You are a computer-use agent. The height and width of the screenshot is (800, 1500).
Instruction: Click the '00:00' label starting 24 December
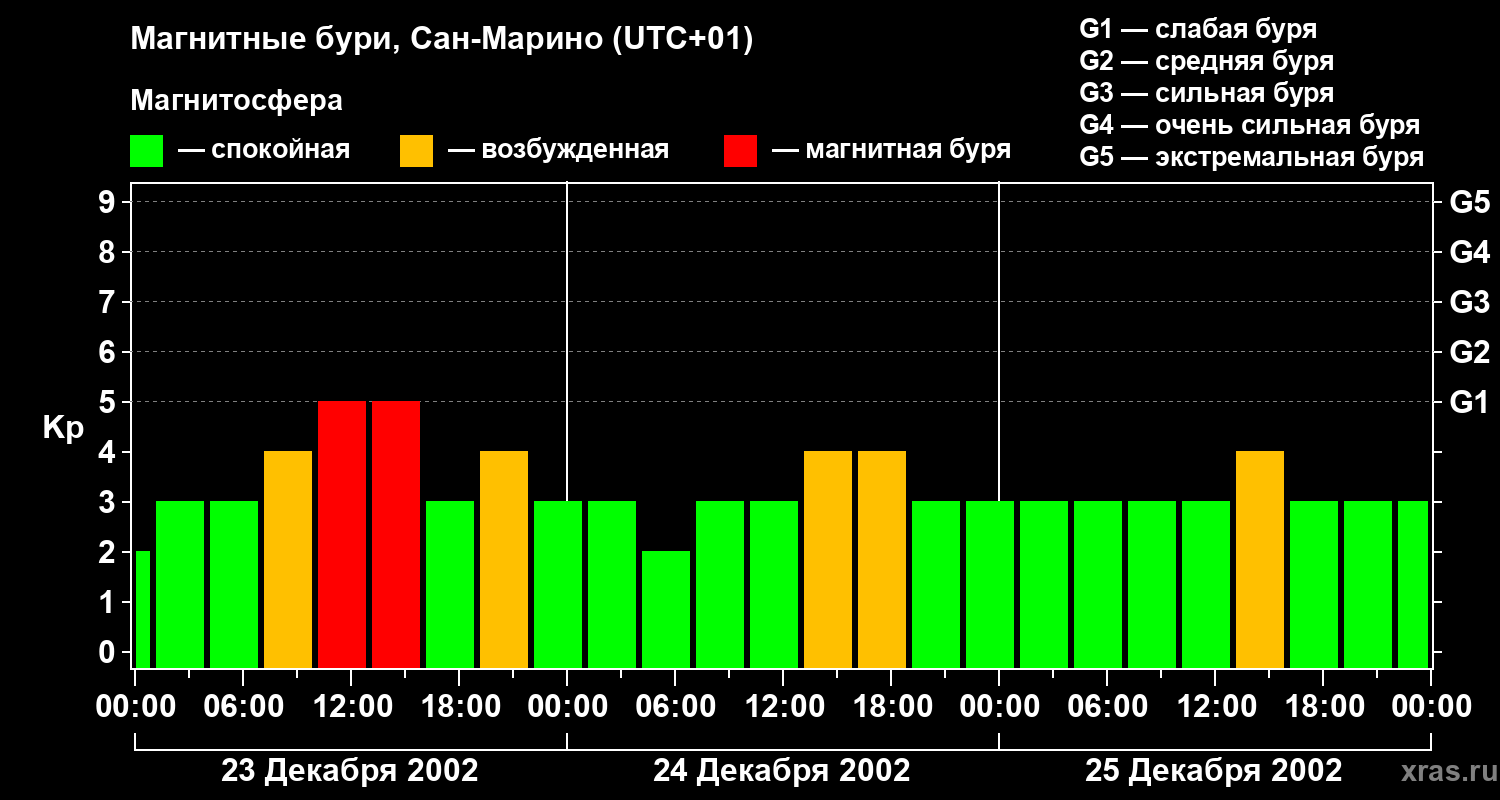tap(567, 707)
